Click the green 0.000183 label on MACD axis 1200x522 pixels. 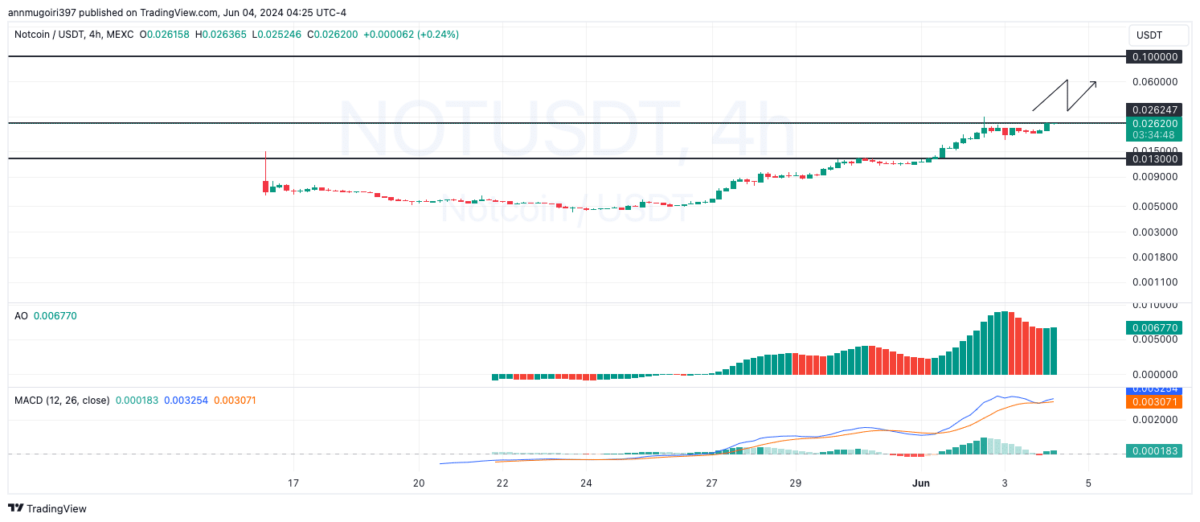[x=1153, y=452]
